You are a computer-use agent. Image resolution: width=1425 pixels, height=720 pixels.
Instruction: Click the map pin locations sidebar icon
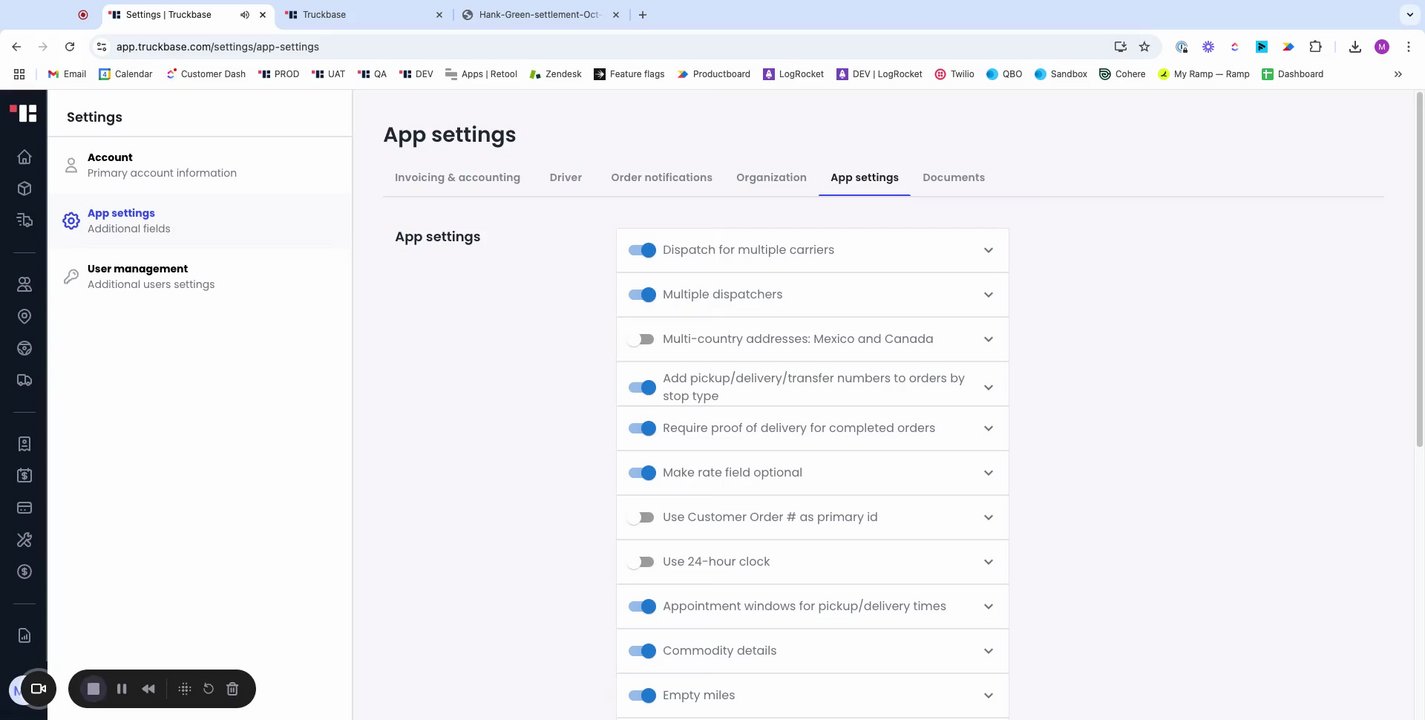(24, 316)
